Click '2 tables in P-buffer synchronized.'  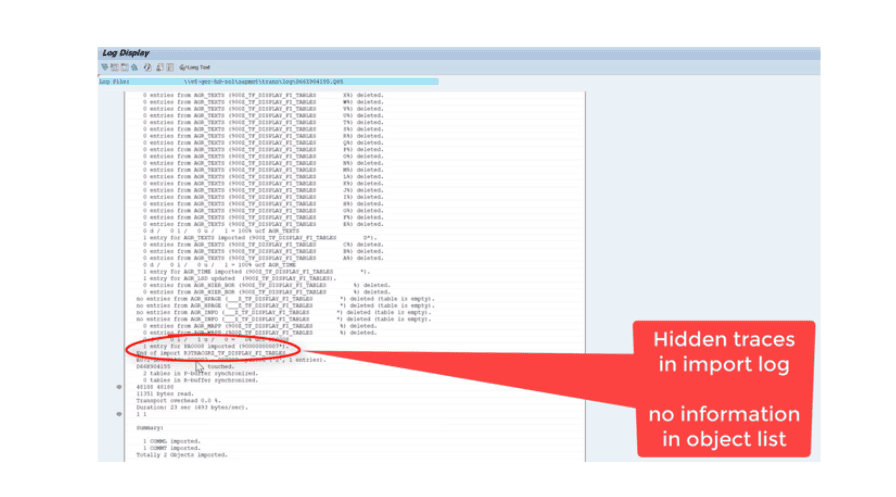pyautogui.click(x=200, y=374)
